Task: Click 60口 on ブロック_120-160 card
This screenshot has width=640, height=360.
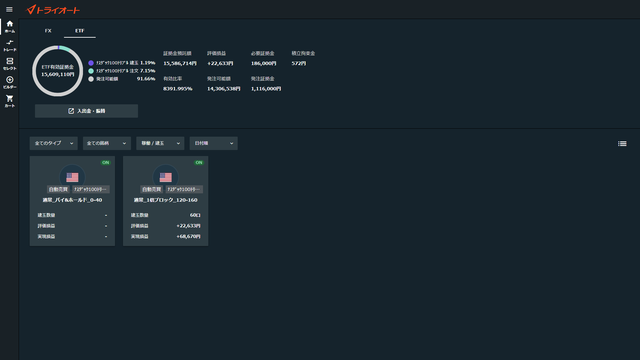Action: pos(195,215)
